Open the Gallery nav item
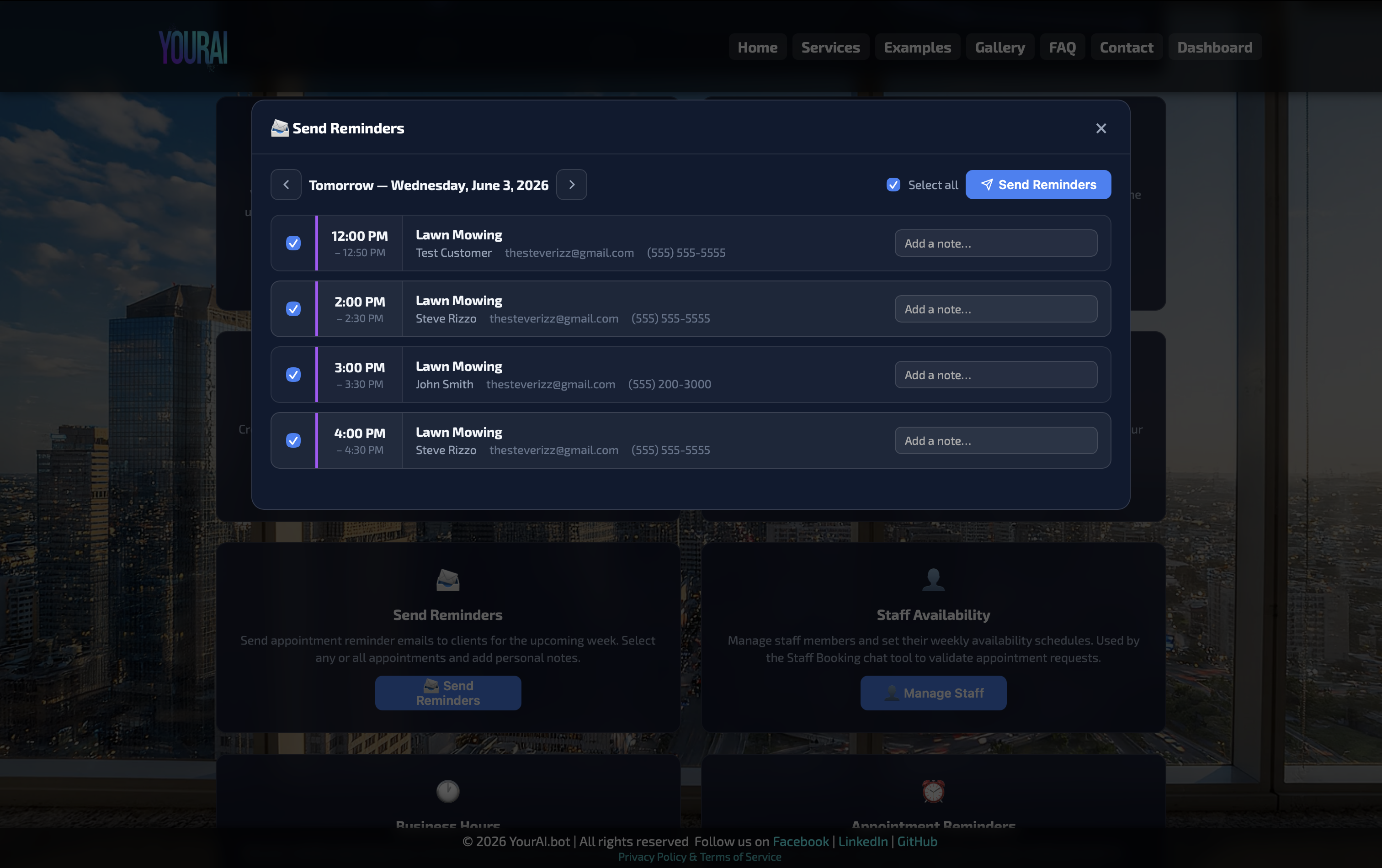This screenshot has height=868, width=1382. [1000, 47]
